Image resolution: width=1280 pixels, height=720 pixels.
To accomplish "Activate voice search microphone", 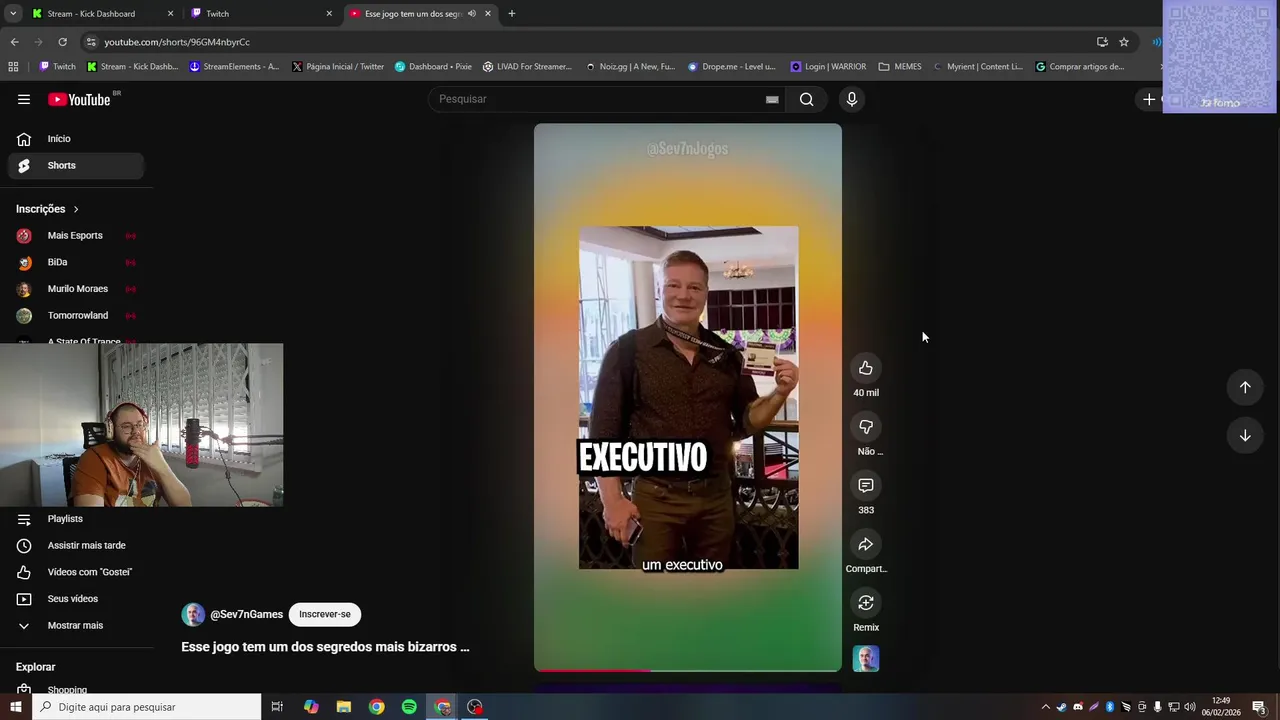I will point(852,99).
